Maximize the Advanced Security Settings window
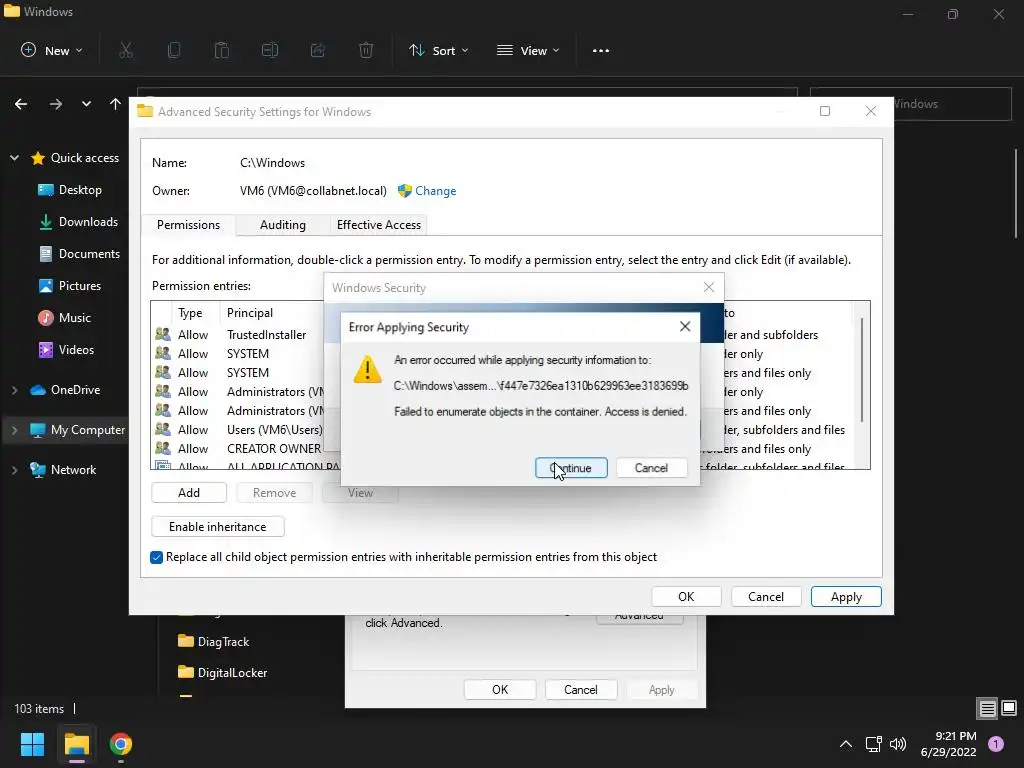The height and width of the screenshot is (768, 1024). click(825, 111)
